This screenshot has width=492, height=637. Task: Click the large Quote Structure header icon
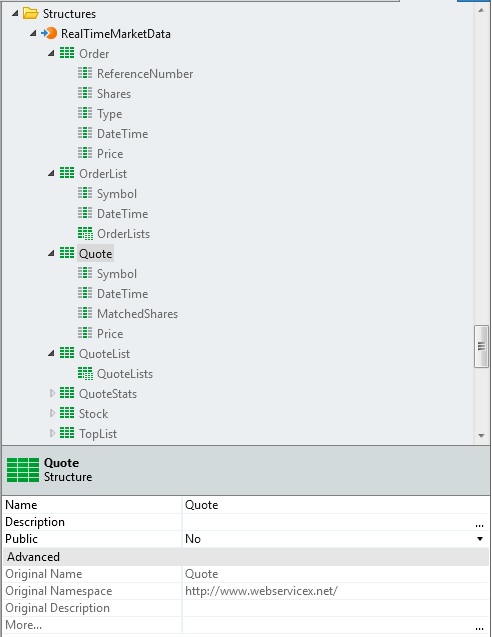coord(23,470)
